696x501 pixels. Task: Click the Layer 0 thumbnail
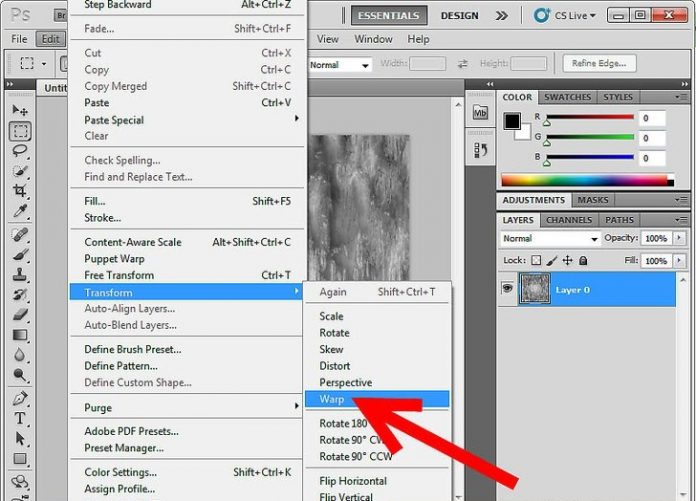tap(535, 290)
